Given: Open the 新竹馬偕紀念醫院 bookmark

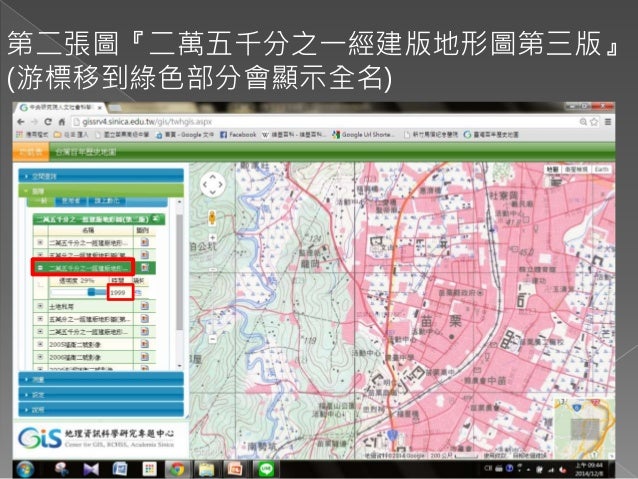Looking at the screenshot, I should tap(431, 134).
